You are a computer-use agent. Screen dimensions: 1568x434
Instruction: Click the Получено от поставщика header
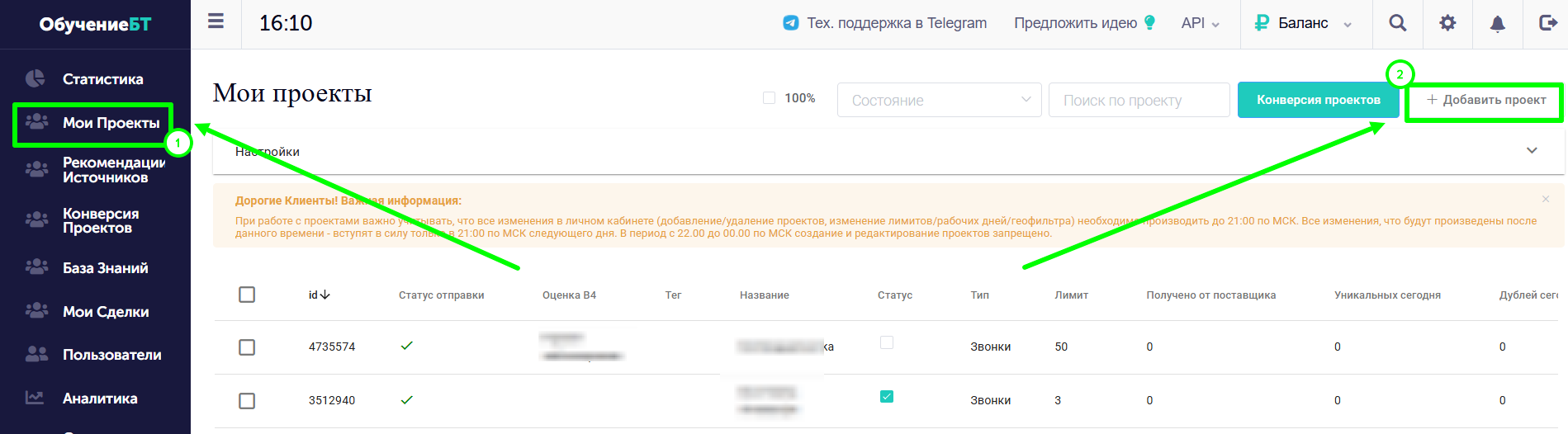click(x=1210, y=295)
